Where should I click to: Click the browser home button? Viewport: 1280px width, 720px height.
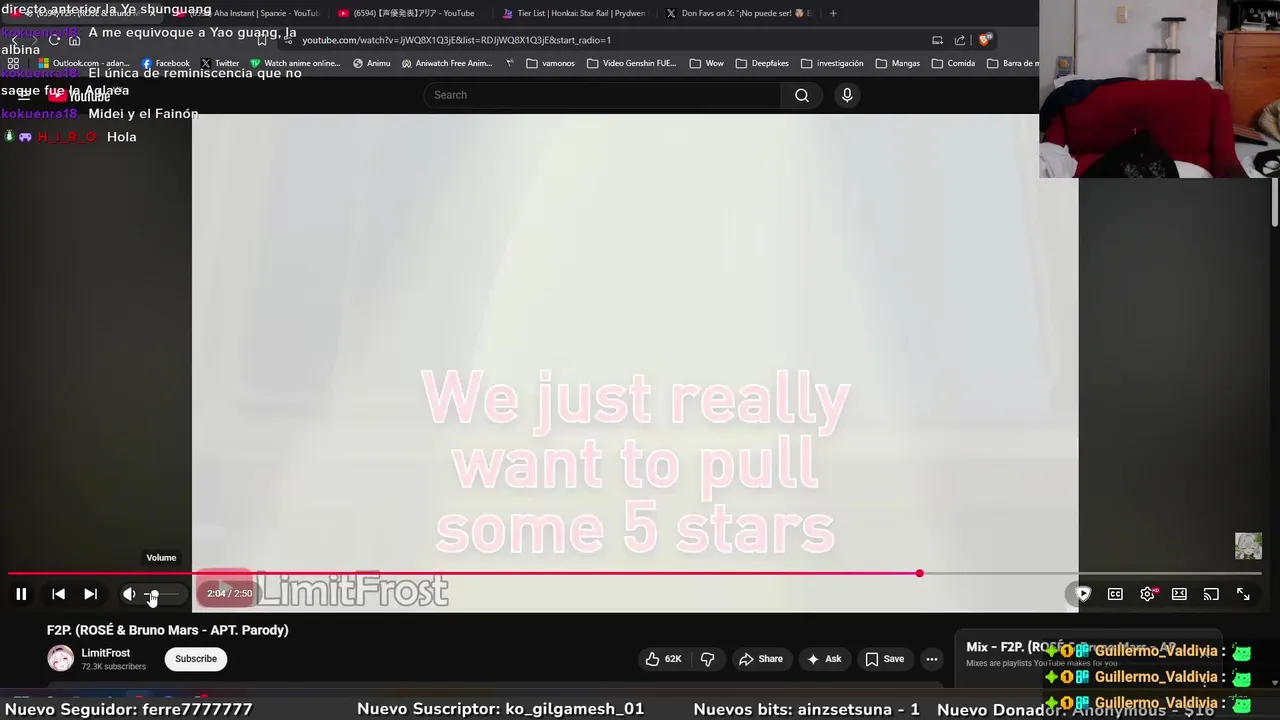pos(74,40)
